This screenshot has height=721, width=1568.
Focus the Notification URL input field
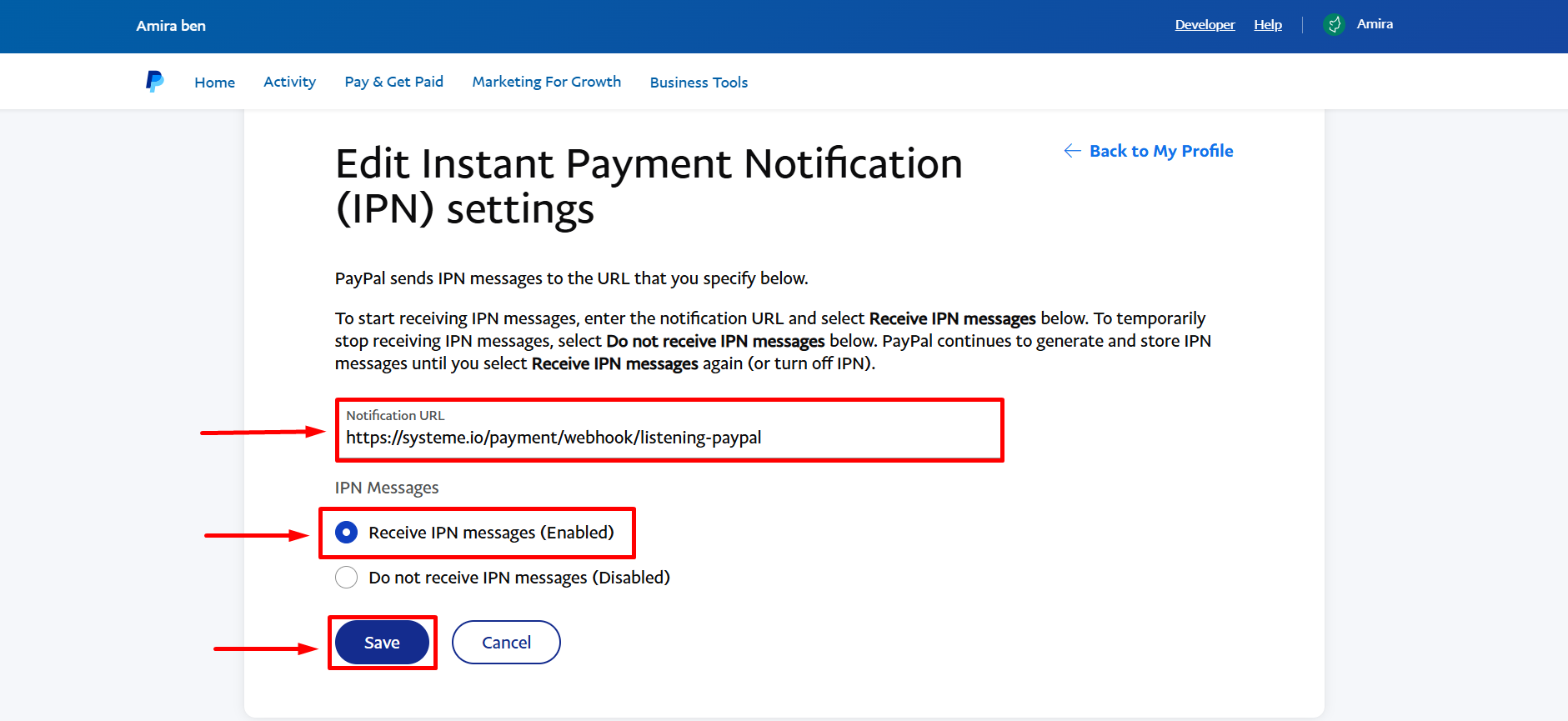669,430
